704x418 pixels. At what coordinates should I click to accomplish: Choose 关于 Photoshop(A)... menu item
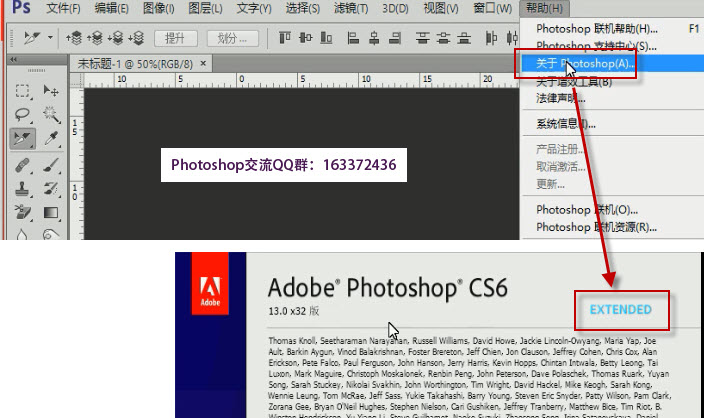coord(612,63)
